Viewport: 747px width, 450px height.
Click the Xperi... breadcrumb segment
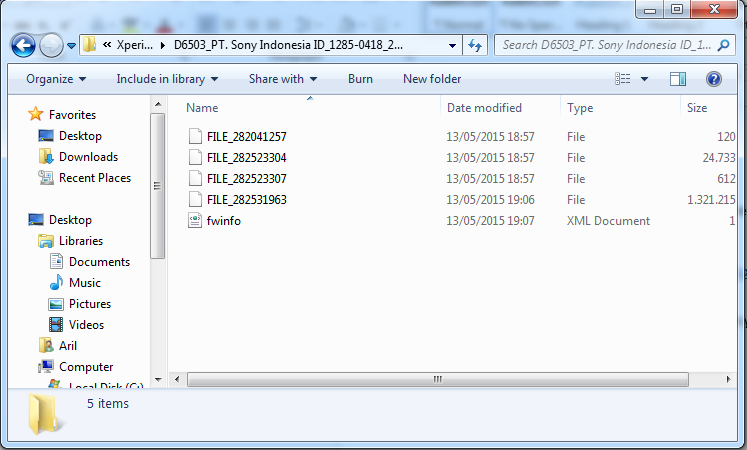pos(135,45)
